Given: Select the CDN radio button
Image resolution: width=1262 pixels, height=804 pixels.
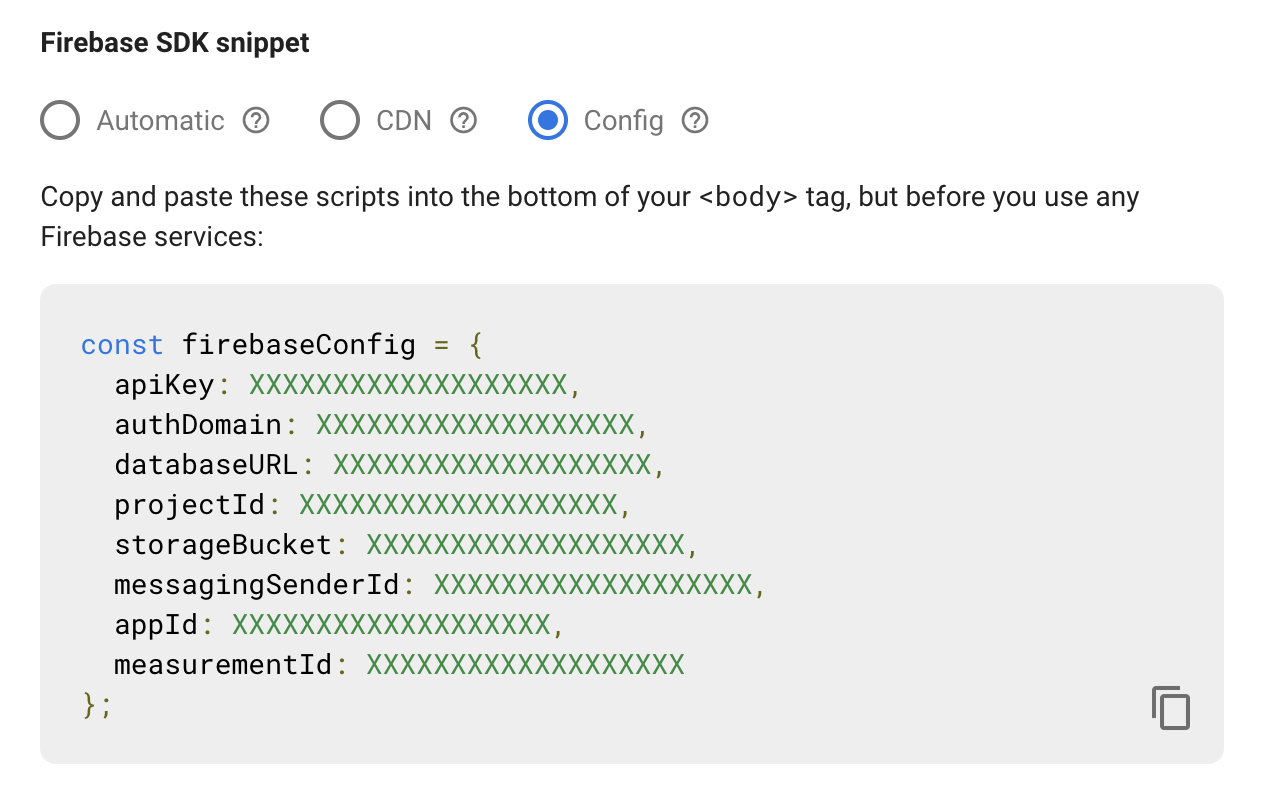Looking at the screenshot, I should [x=340, y=121].
